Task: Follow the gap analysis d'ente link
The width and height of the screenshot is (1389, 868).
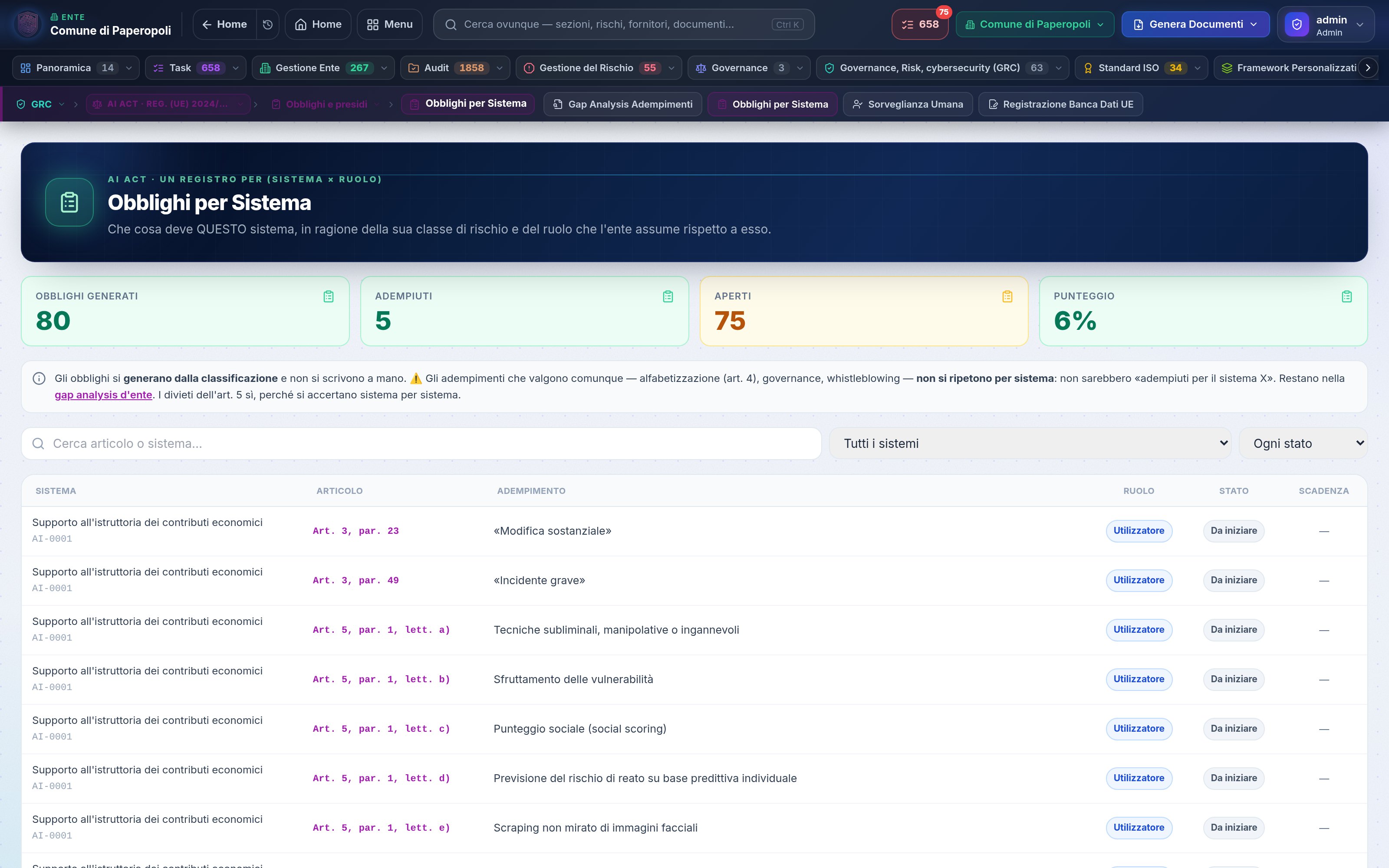Action: 103,395
